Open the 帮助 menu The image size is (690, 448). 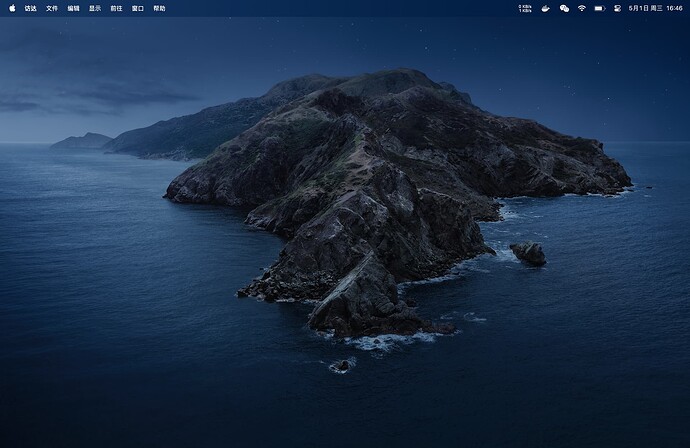click(x=159, y=8)
